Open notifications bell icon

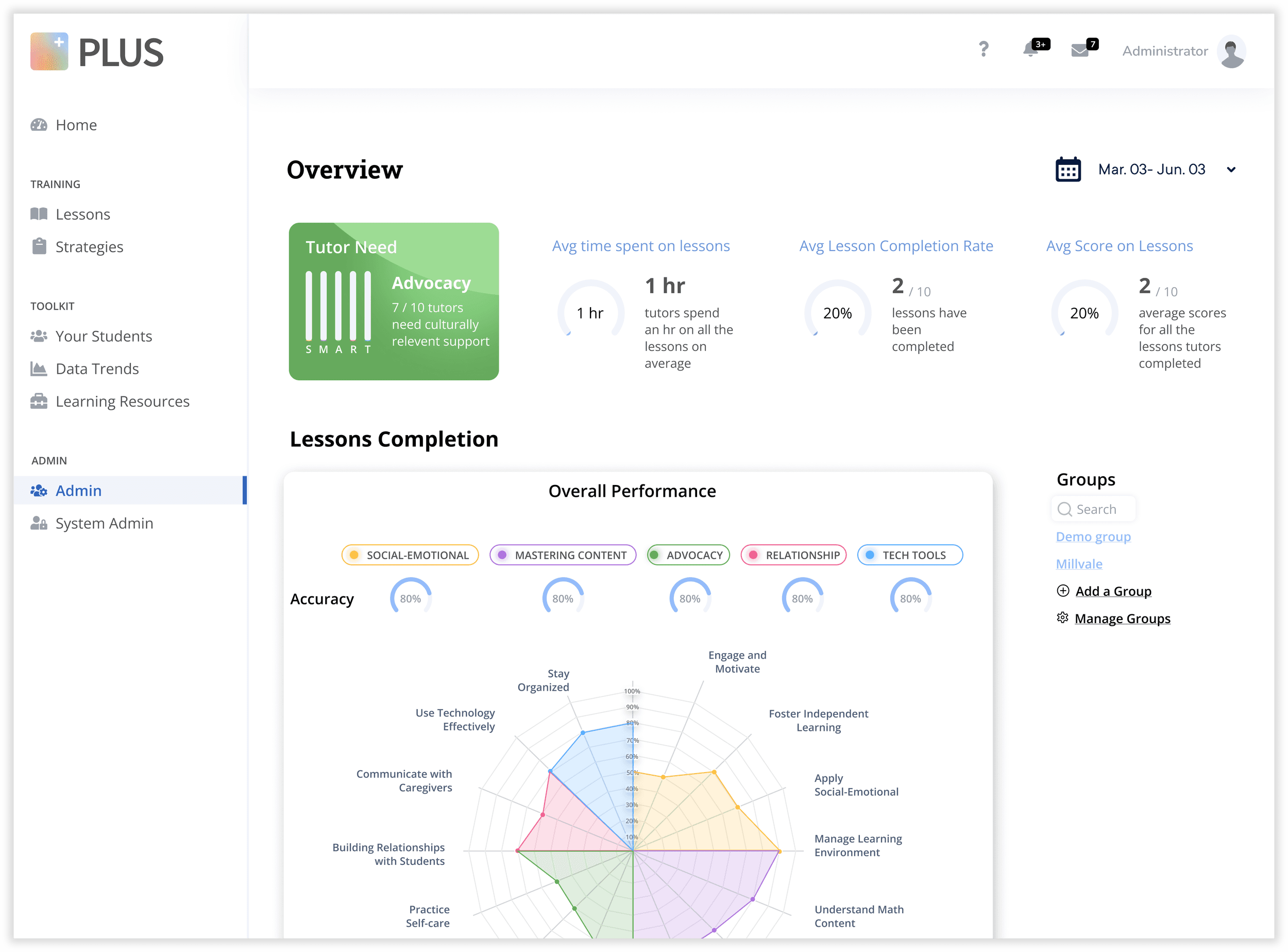pyautogui.click(x=1030, y=50)
